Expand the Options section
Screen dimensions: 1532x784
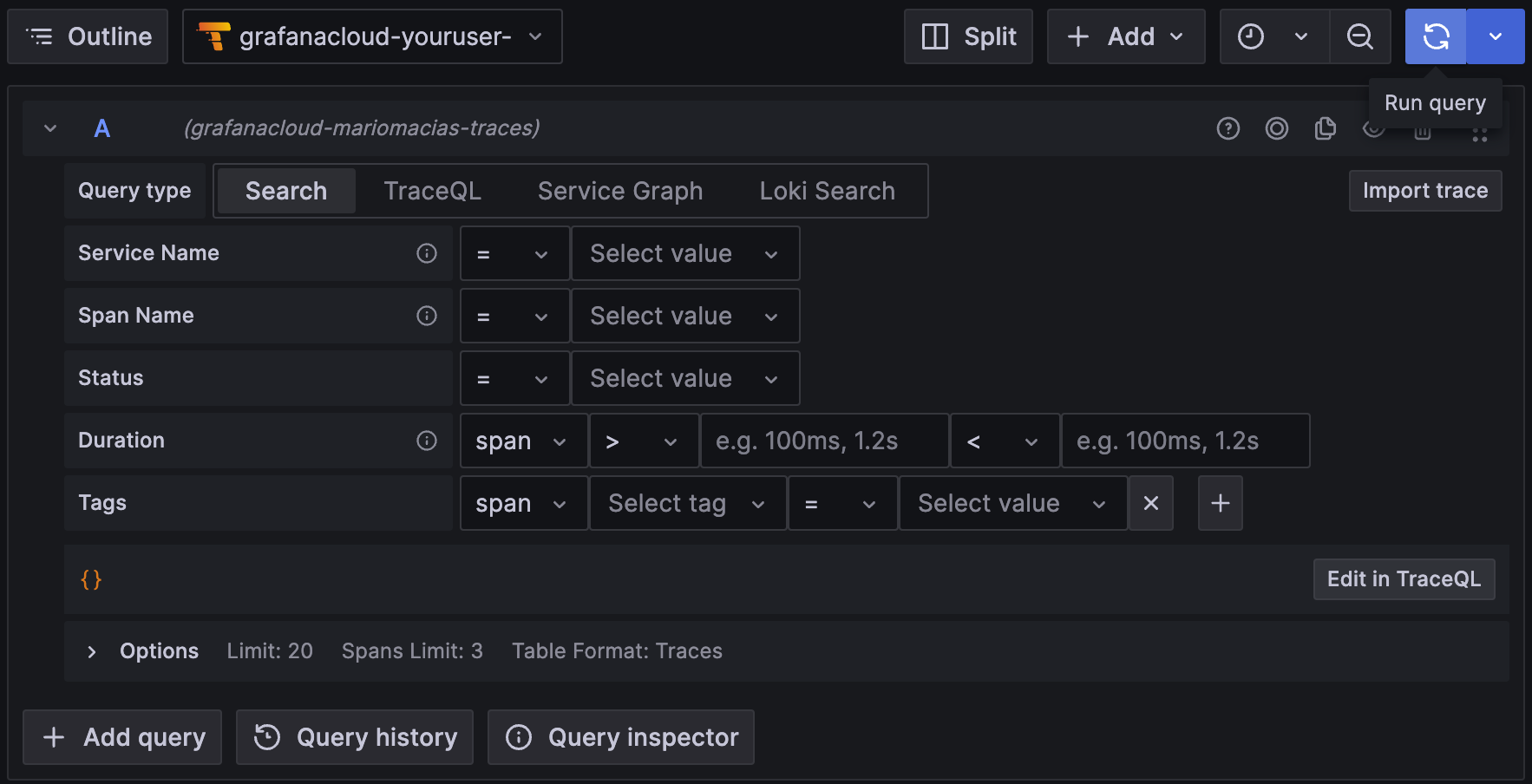coord(92,651)
